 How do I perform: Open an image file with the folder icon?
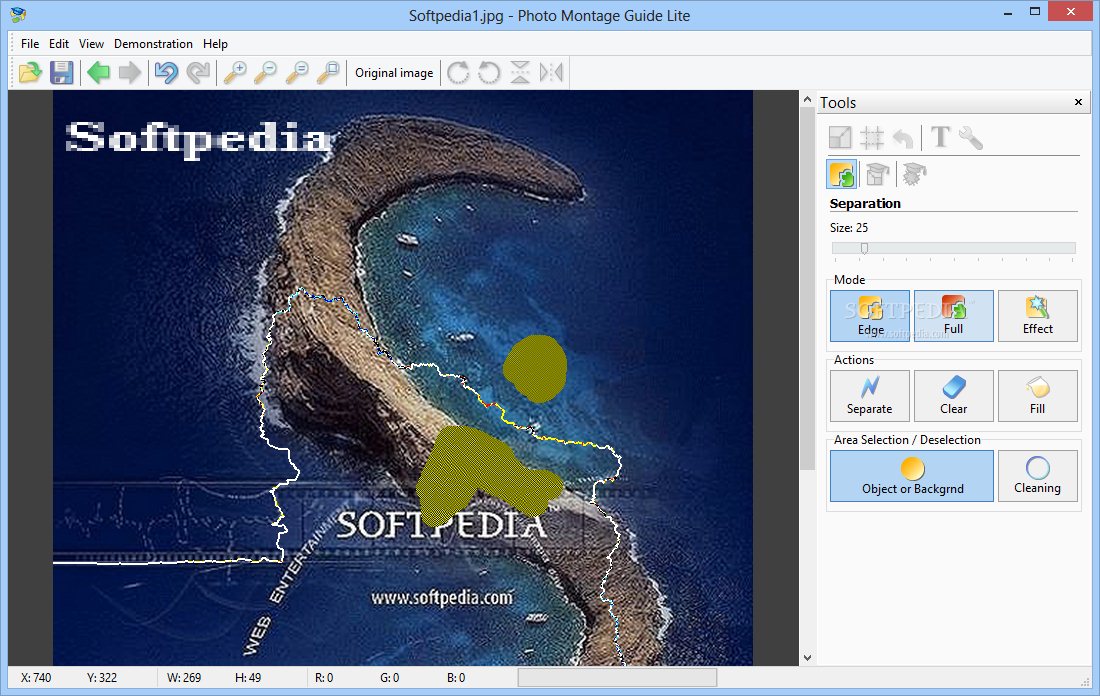coord(30,72)
